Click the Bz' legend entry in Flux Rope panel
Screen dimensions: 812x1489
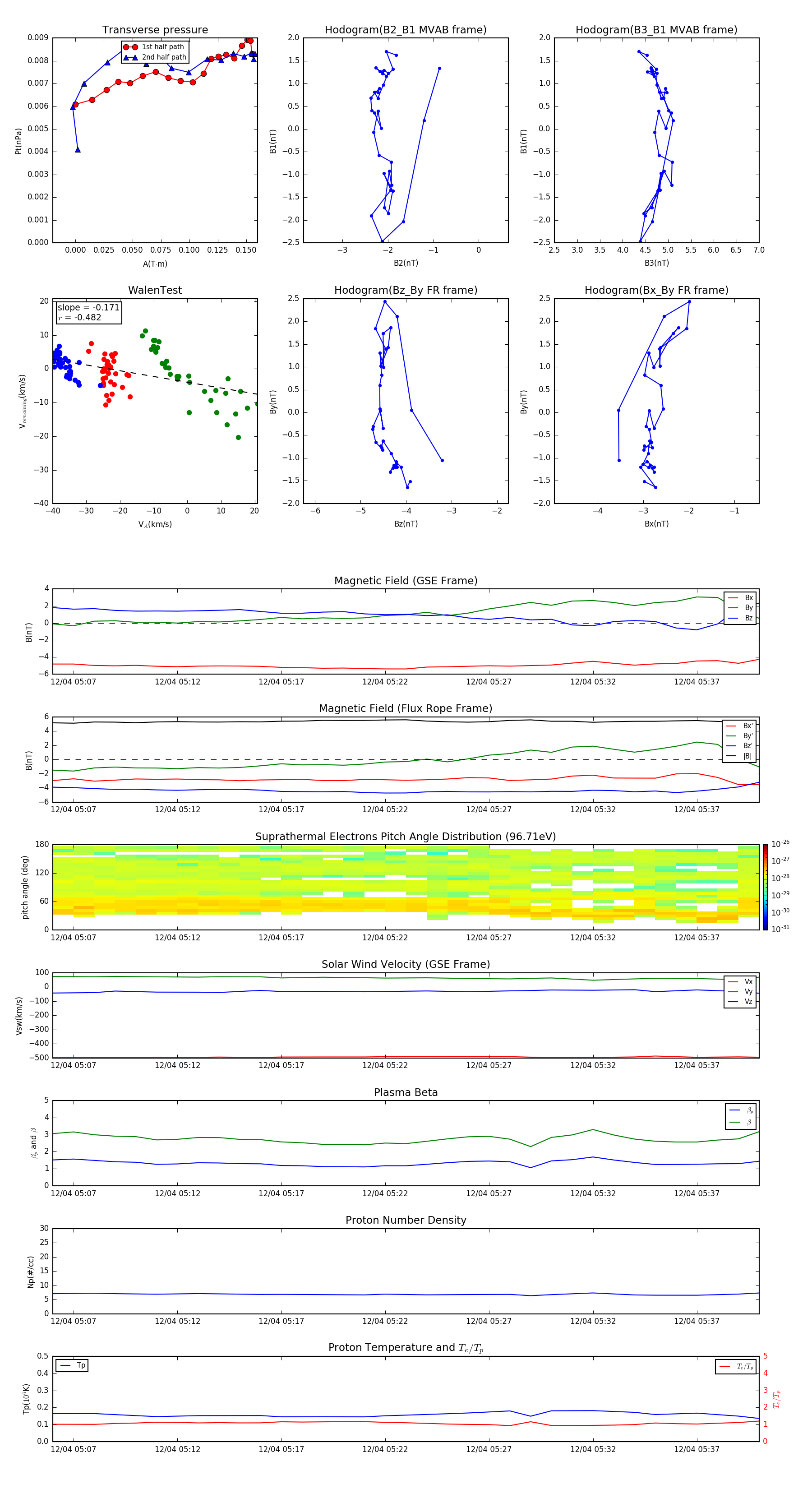(x=739, y=746)
